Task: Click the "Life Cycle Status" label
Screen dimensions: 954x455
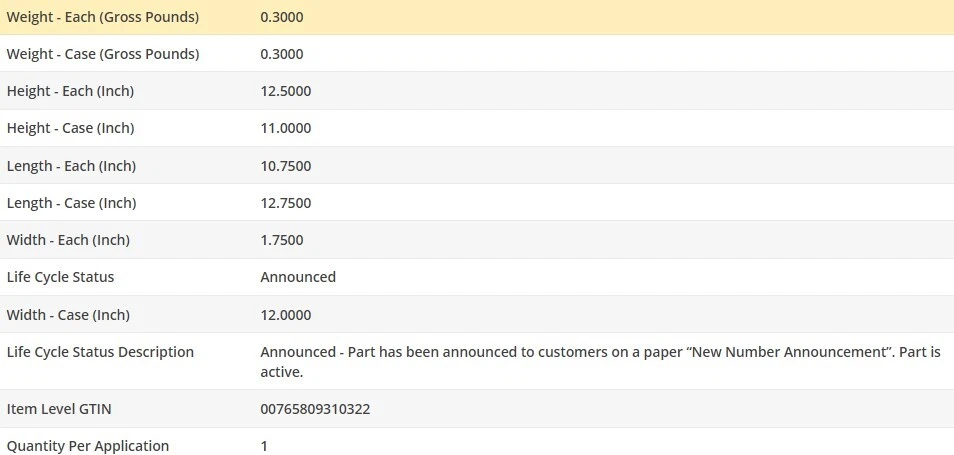Action: click(x=60, y=277)
